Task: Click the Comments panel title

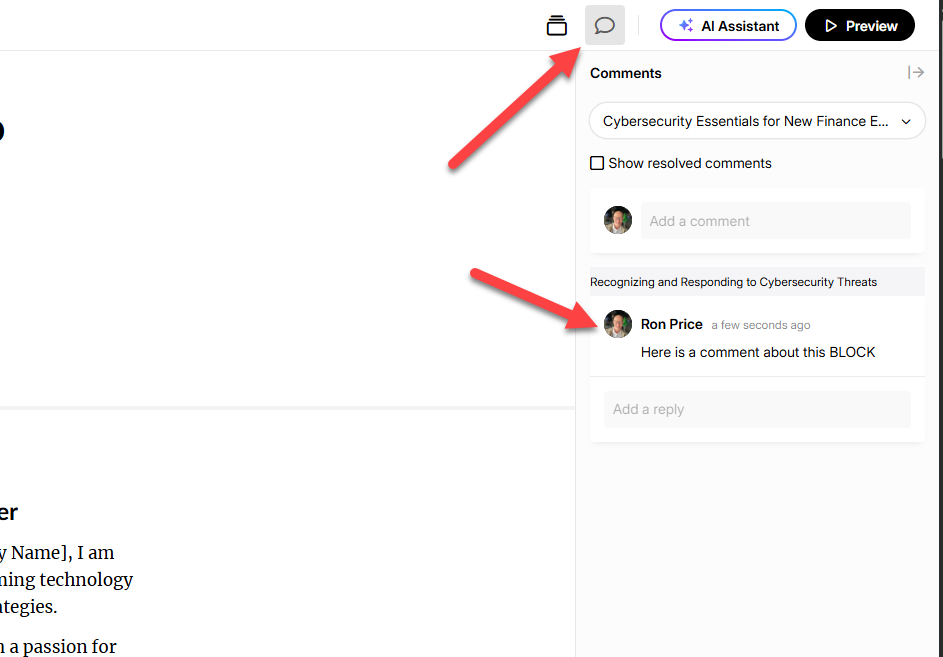Action: 626,73
